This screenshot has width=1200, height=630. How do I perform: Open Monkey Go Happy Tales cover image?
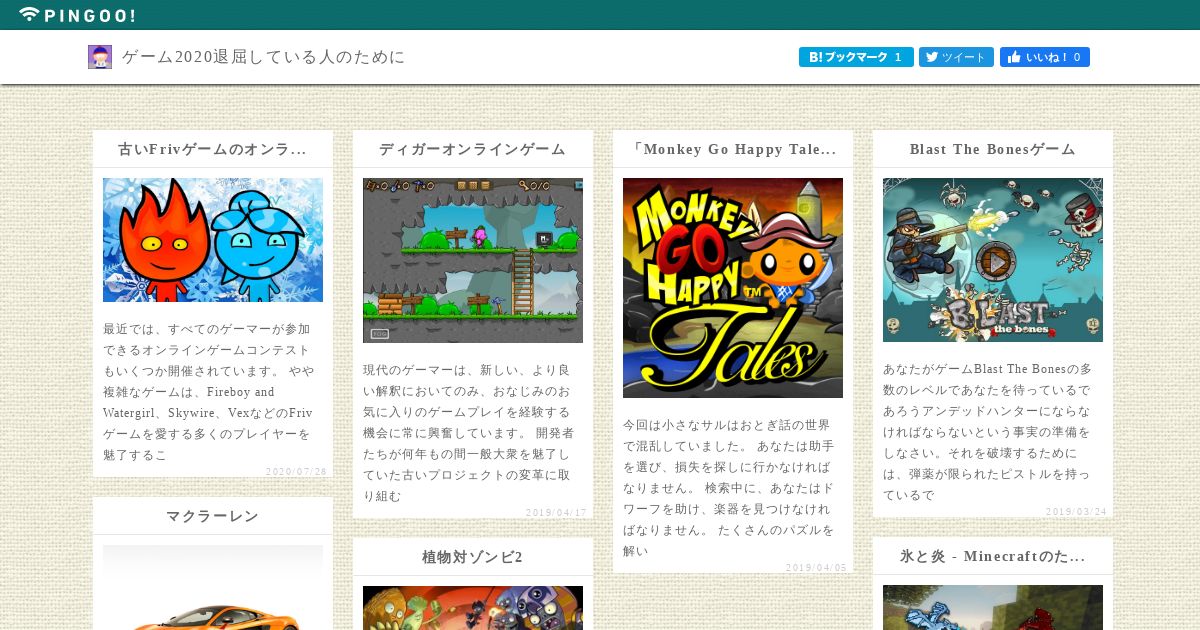coord(733,288)
